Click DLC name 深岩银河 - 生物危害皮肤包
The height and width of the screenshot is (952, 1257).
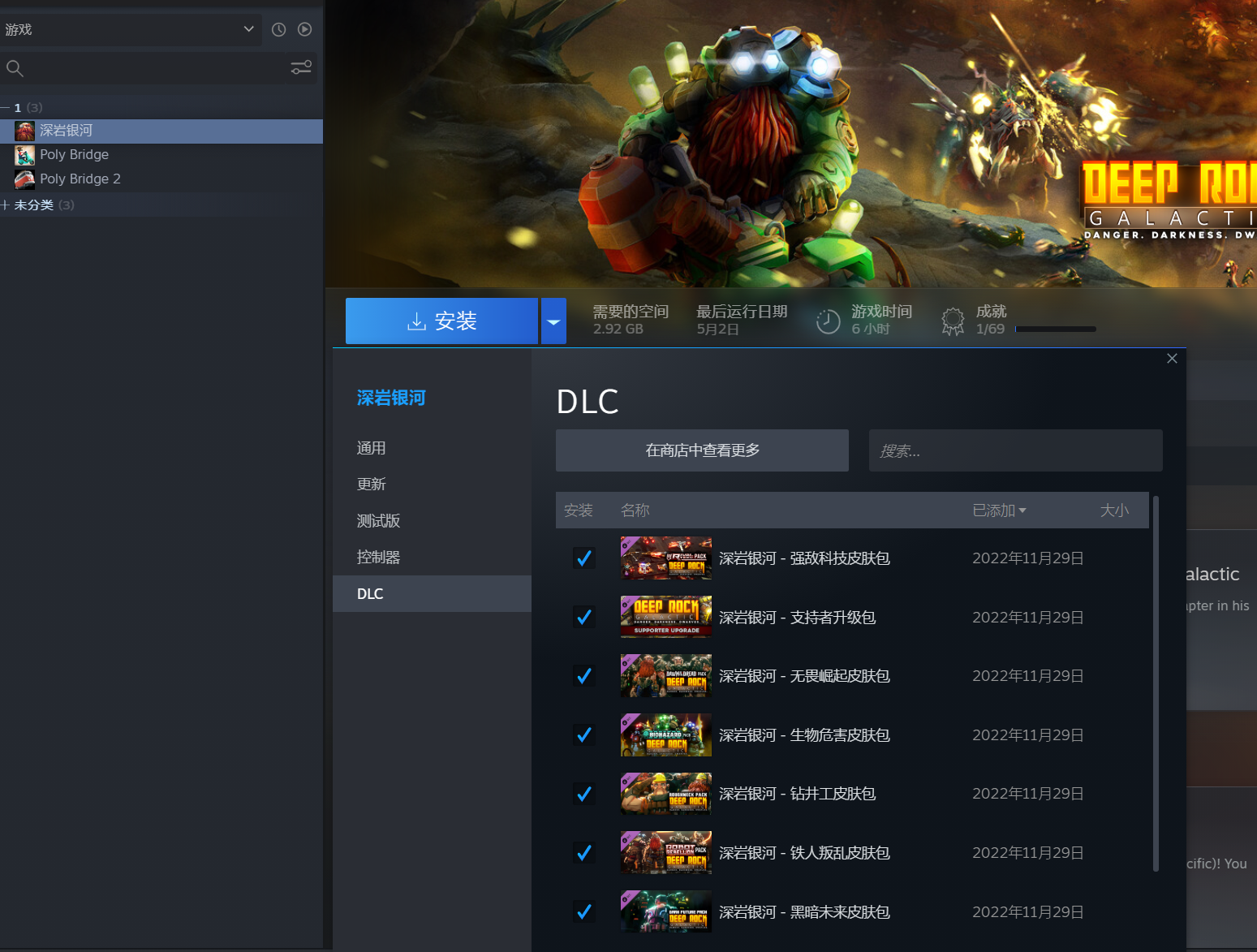804,735
